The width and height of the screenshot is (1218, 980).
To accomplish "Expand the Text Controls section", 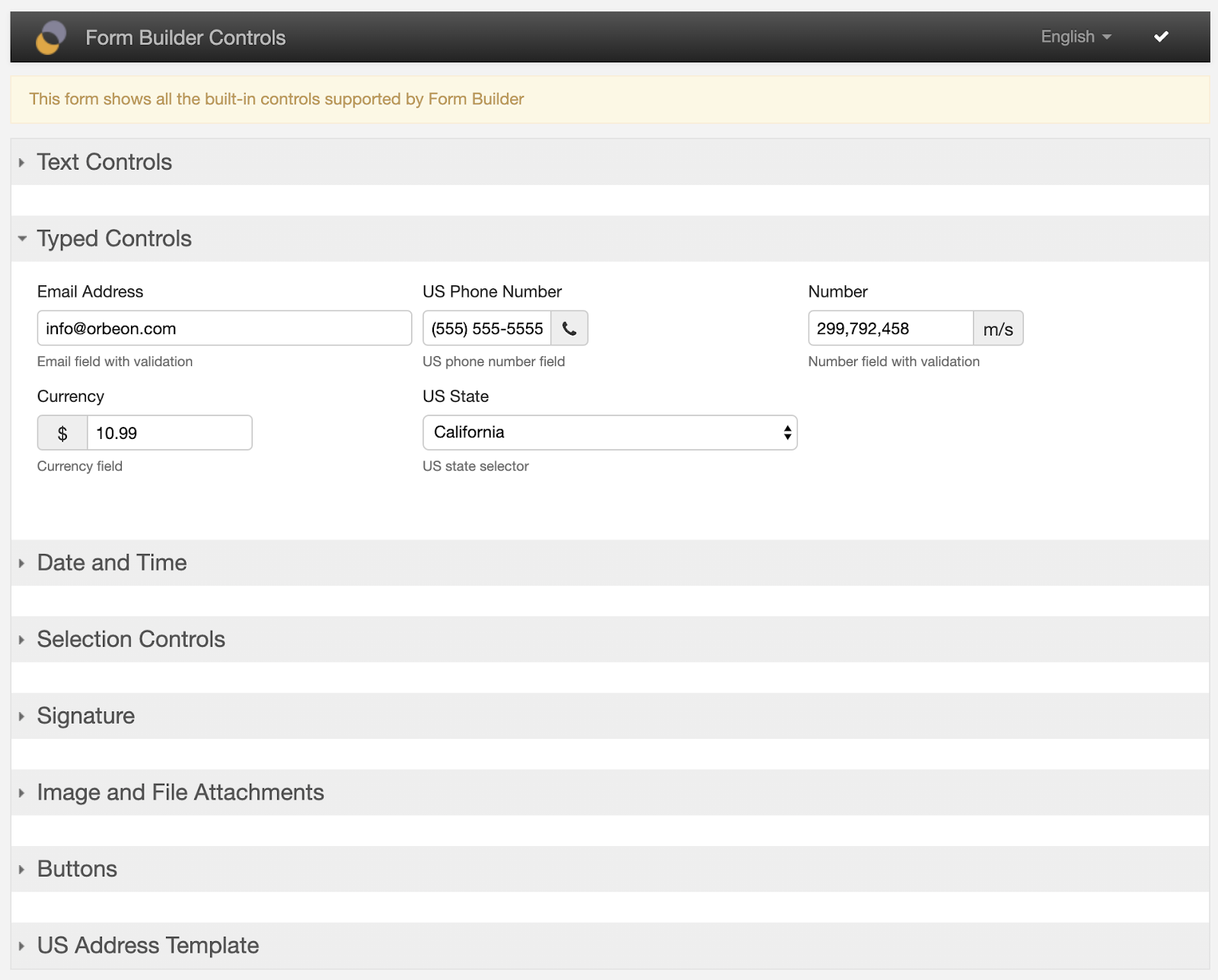I will [x=104, y=162].
